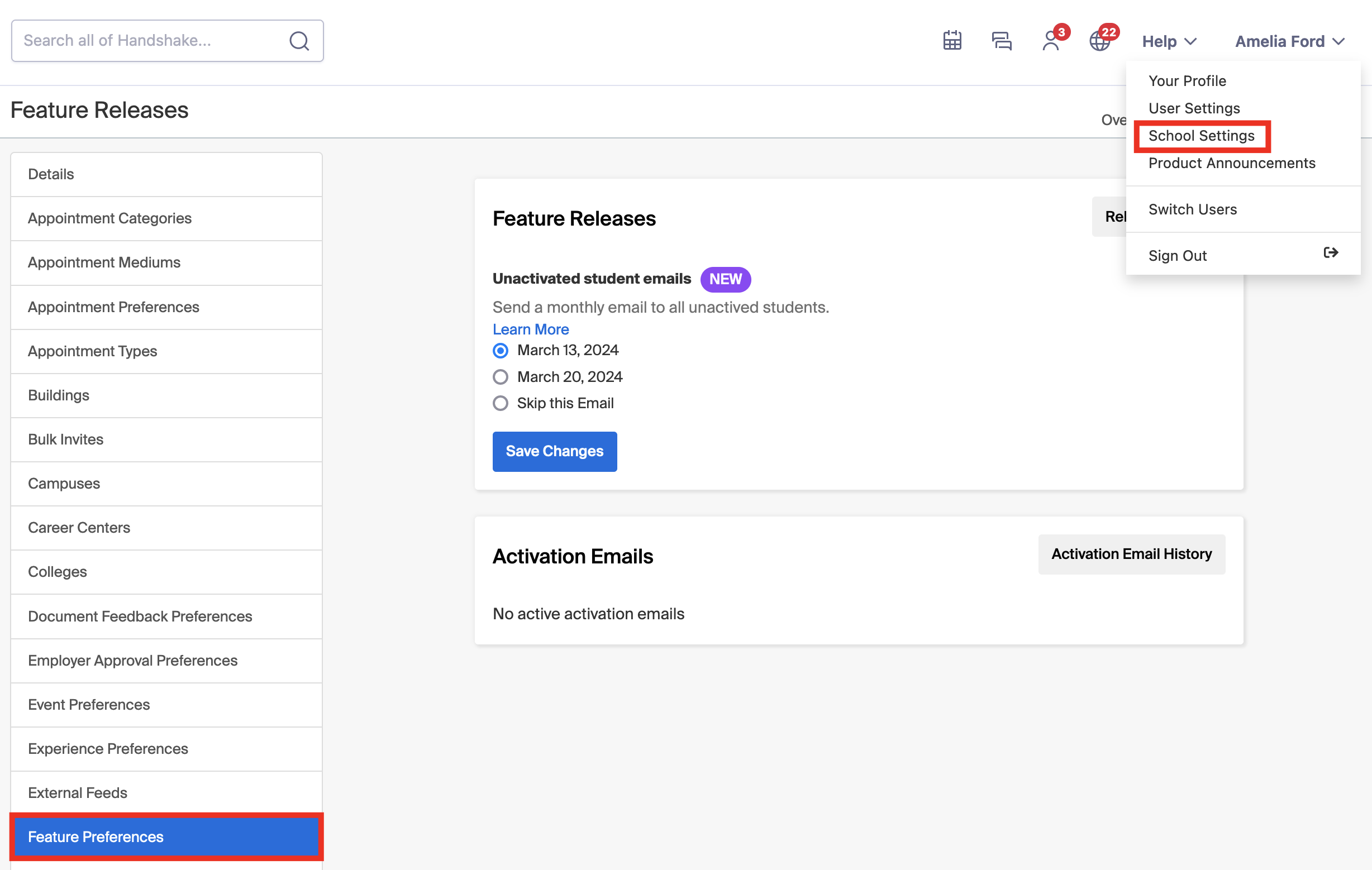The image size is (1372, 870).
Task: Expand the Help dropdown menu
Action: (x=1169, y=41)
